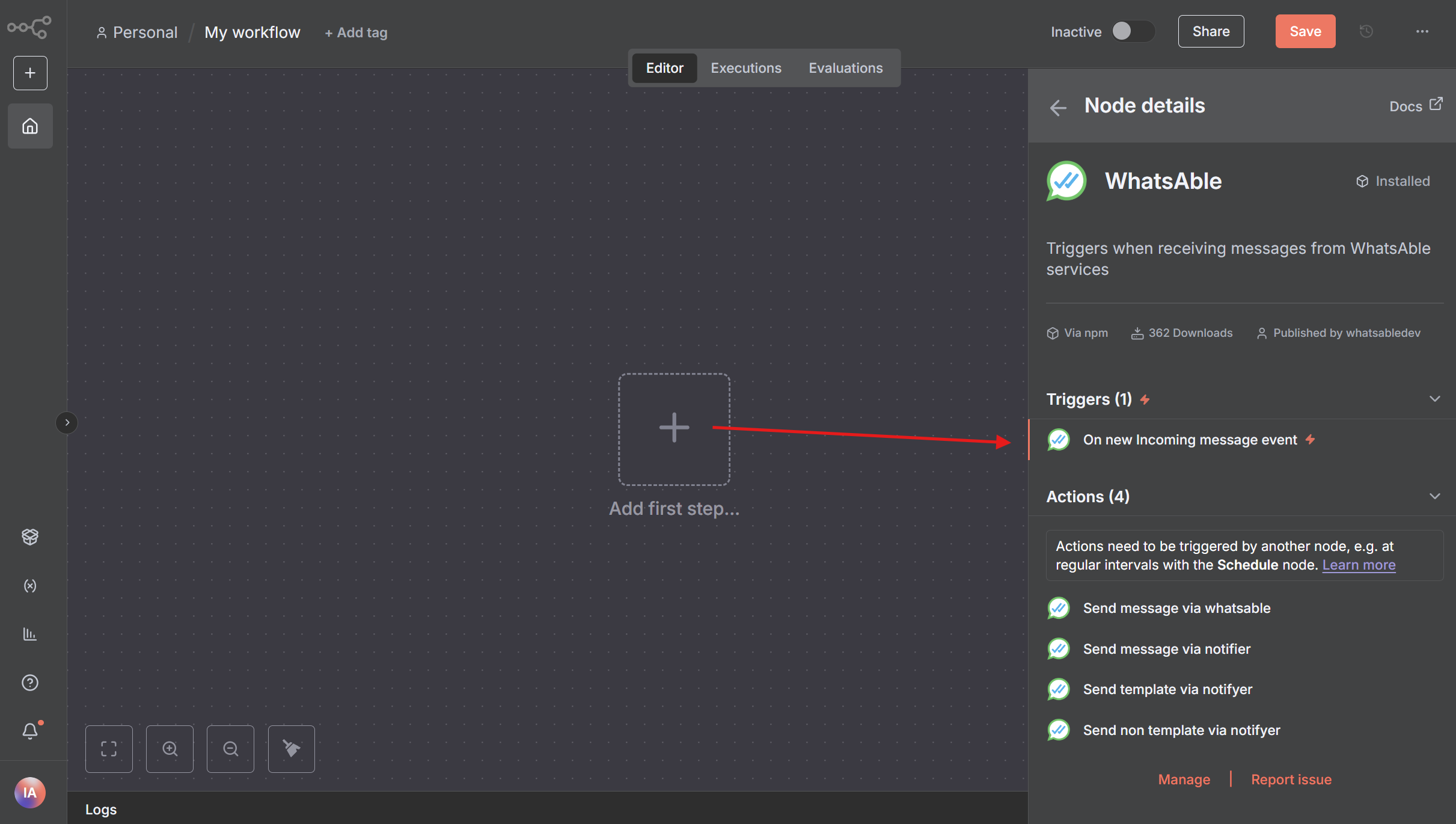This screenshot has height=824, width=1456.
Task: Click the zoom to fit canvas icon
Action: (109, 749)
